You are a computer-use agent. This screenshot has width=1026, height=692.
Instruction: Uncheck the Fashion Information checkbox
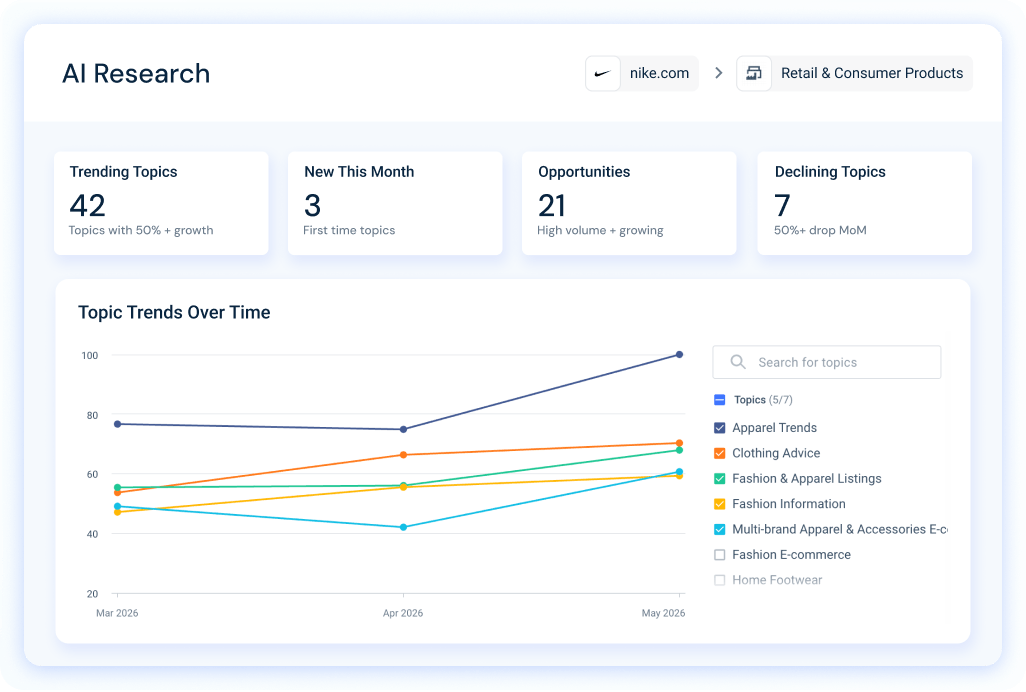click(x=719, y=504)
